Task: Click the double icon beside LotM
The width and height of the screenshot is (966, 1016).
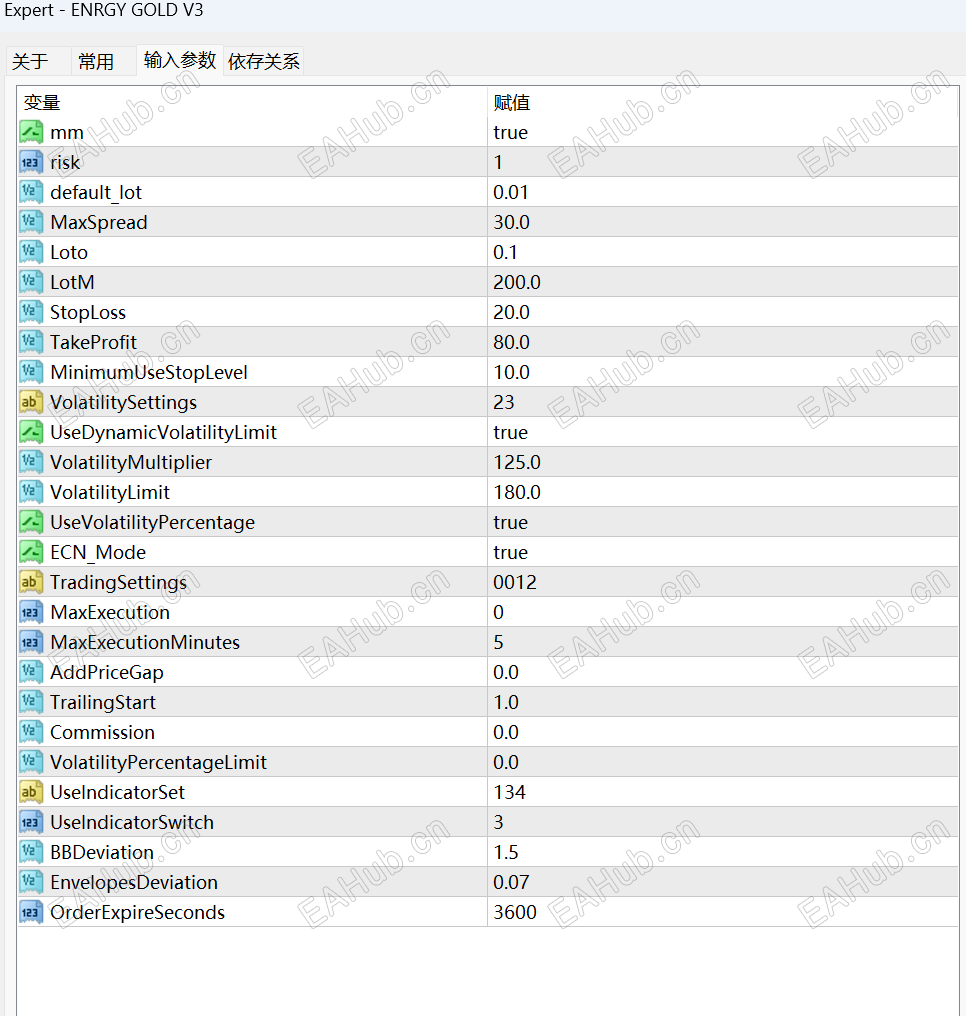Action: click(30, 282)
